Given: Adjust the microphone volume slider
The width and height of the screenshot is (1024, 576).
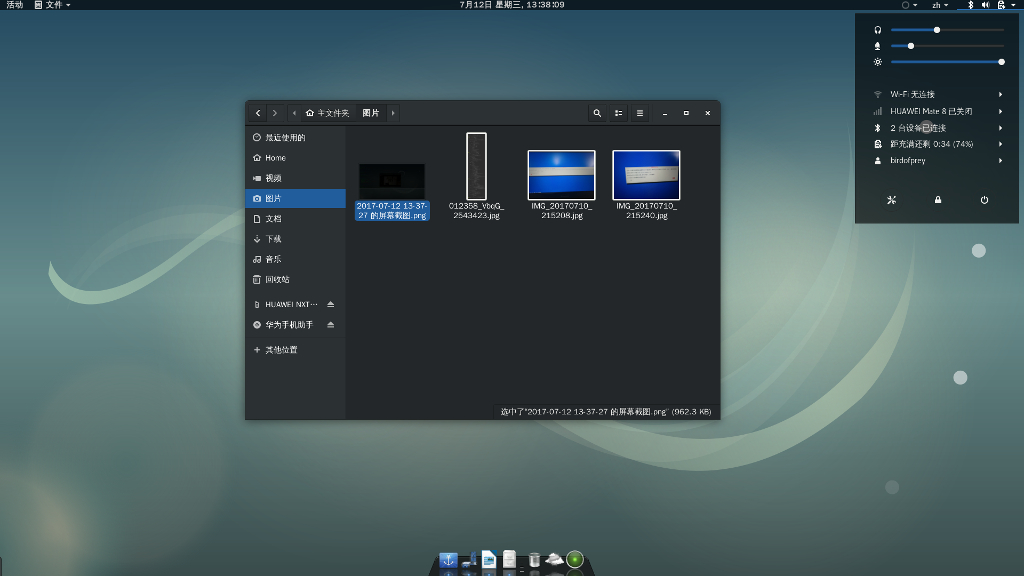Looking at the screenshot, I should coord(947,46).
